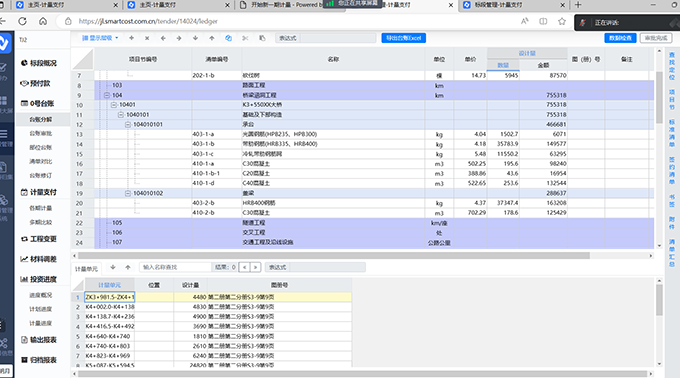This screenshot has width=680, height=378.
Task: Open 材料调差 in the sidebar
Action: coord(39,259)
